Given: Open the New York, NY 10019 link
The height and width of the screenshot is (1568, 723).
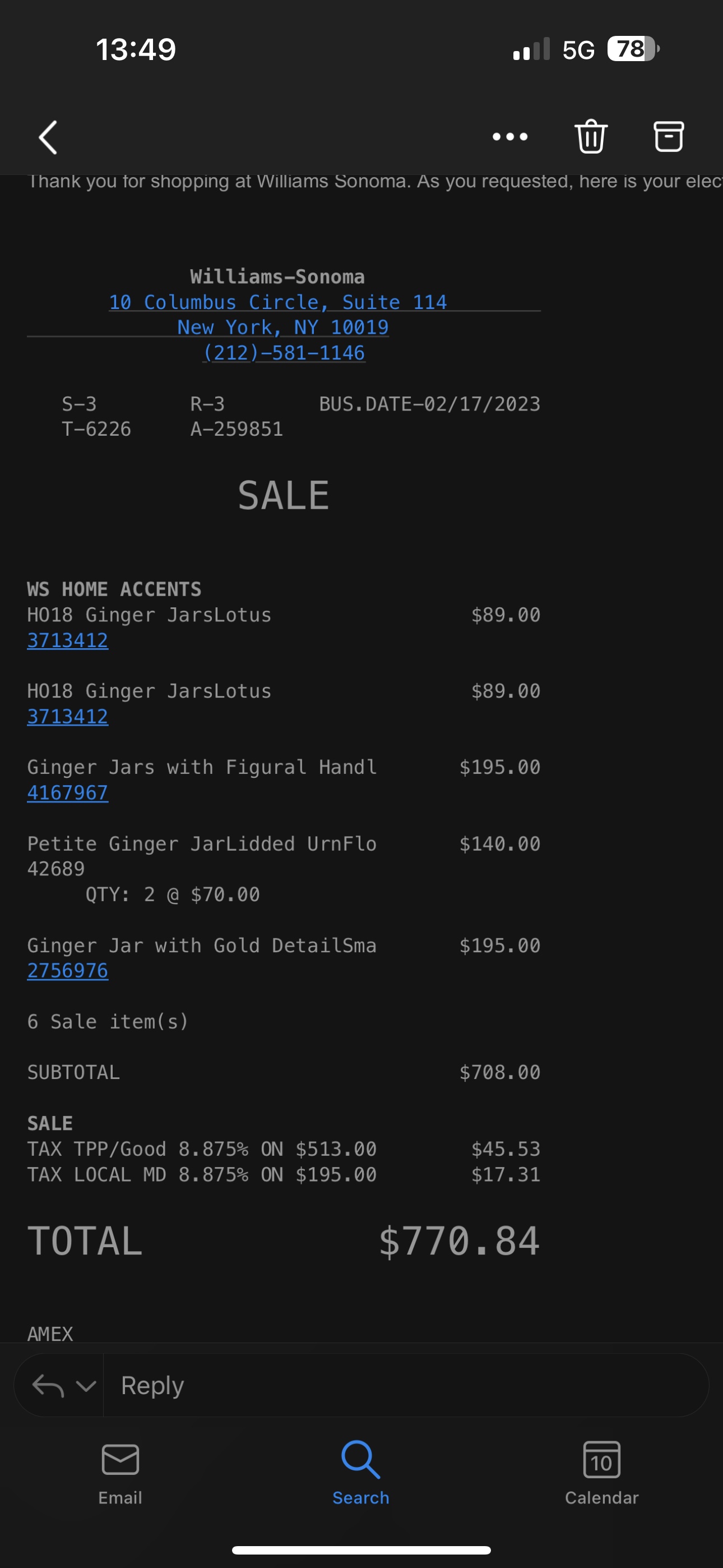Looking at the screenshot, I should tap(283, 327).
